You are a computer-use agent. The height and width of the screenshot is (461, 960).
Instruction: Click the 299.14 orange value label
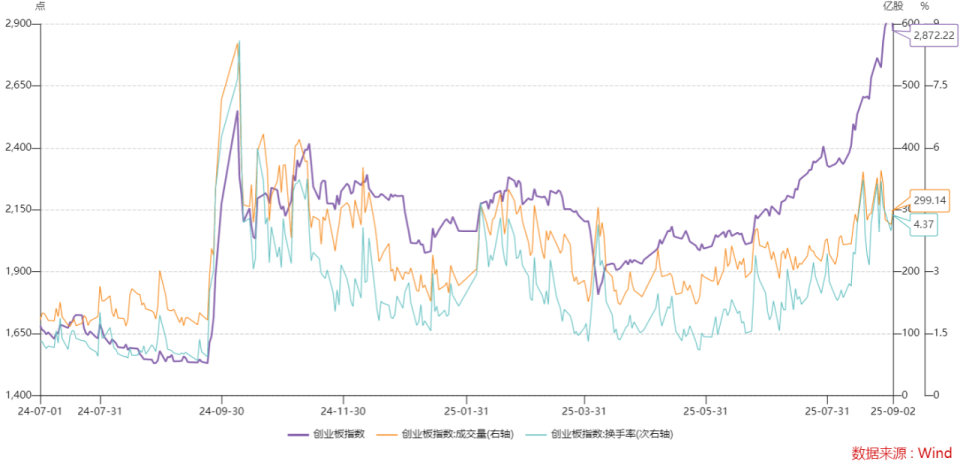(x=930, y=200)
